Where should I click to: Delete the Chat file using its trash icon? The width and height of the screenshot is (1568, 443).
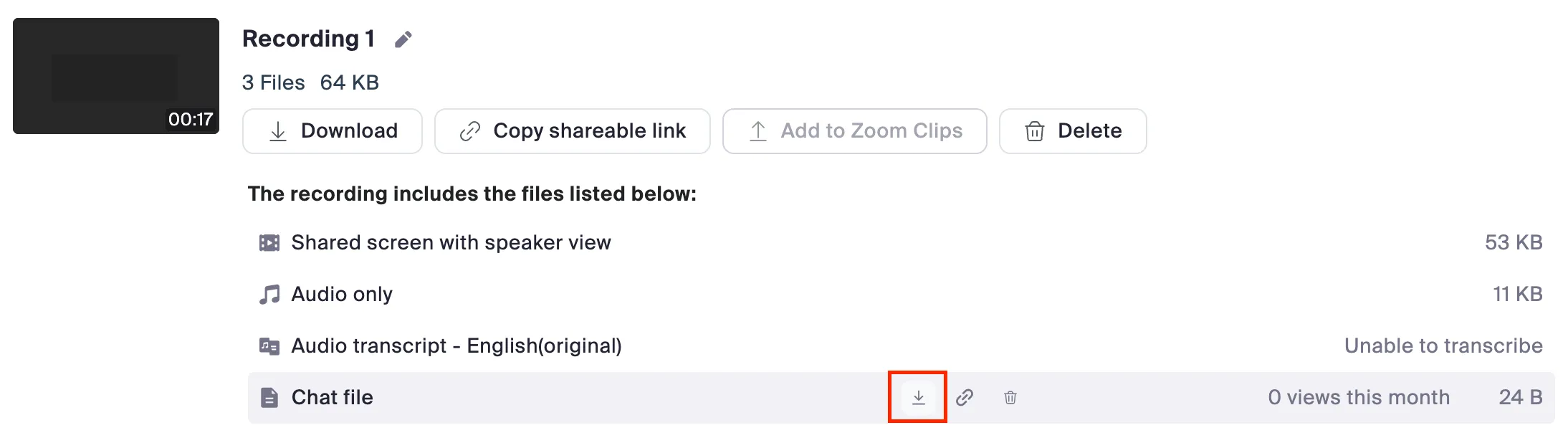pyautogui.click(x=1010, y=397)
